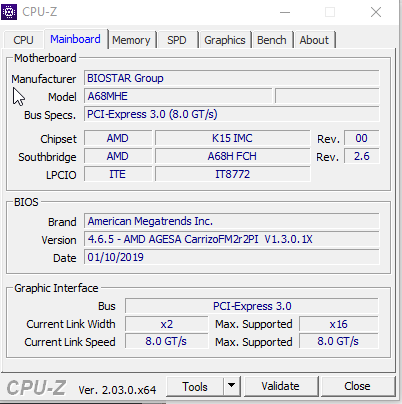Click the graphic interface bus PCI-Express 3.0

[252, 306]
